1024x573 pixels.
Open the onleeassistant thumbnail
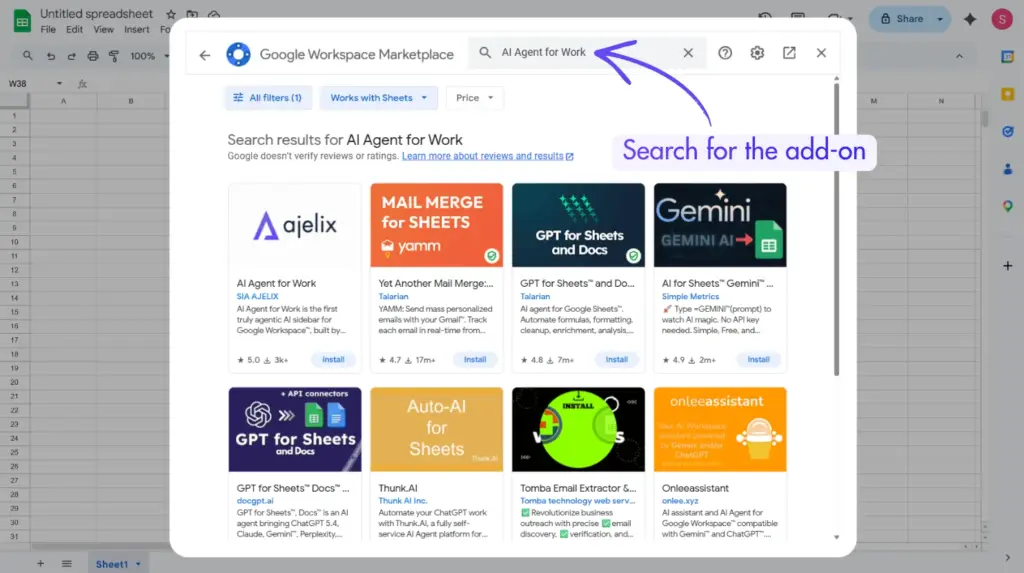pos(720,429)
